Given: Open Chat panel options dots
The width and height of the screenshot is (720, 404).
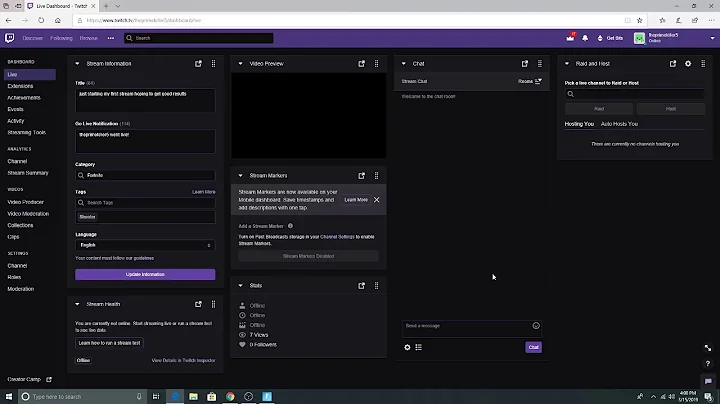Looking at the screenshot, I should point(540,63).
